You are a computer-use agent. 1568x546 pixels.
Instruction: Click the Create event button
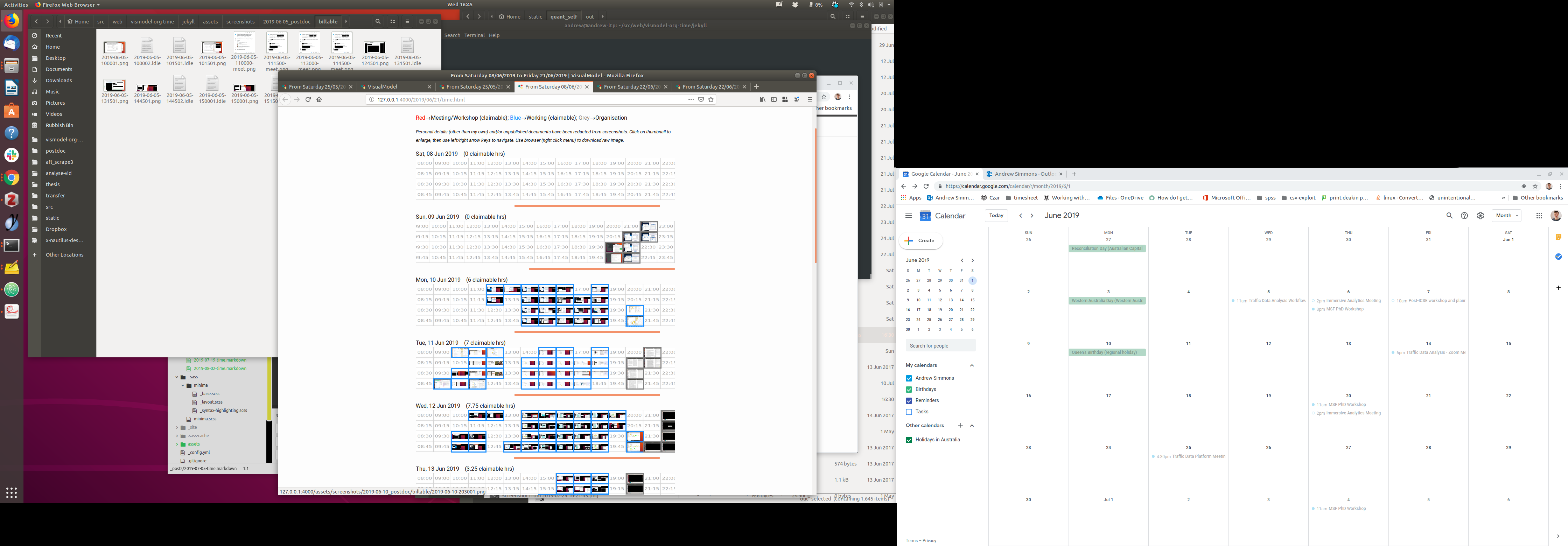pos(920,240)
